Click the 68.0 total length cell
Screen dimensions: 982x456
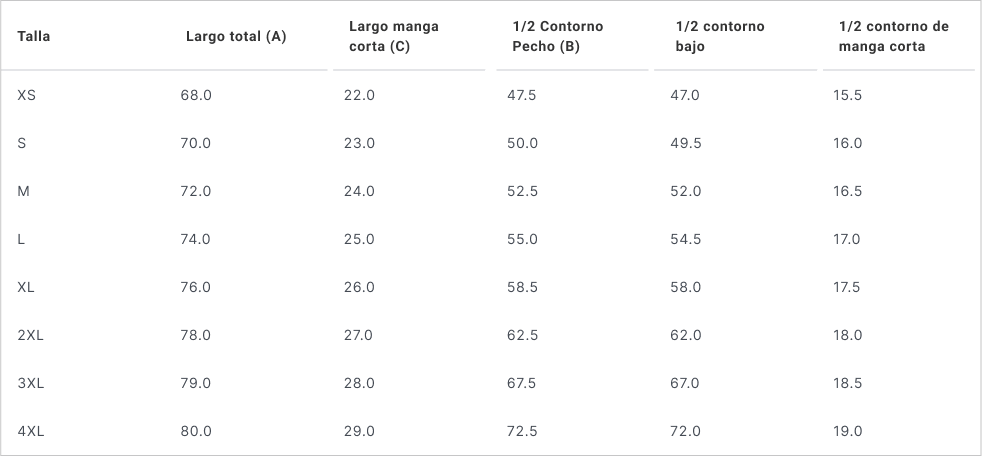[195, 95]
